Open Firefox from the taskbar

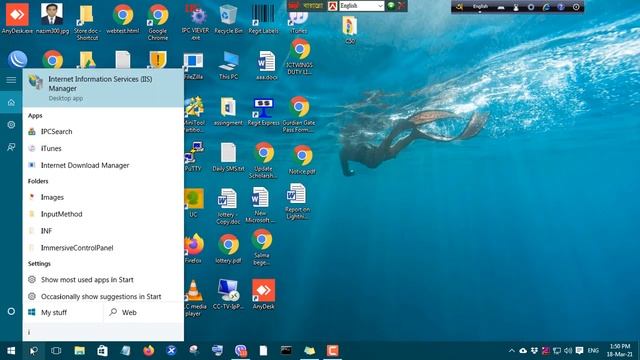[x=149, y=351]
